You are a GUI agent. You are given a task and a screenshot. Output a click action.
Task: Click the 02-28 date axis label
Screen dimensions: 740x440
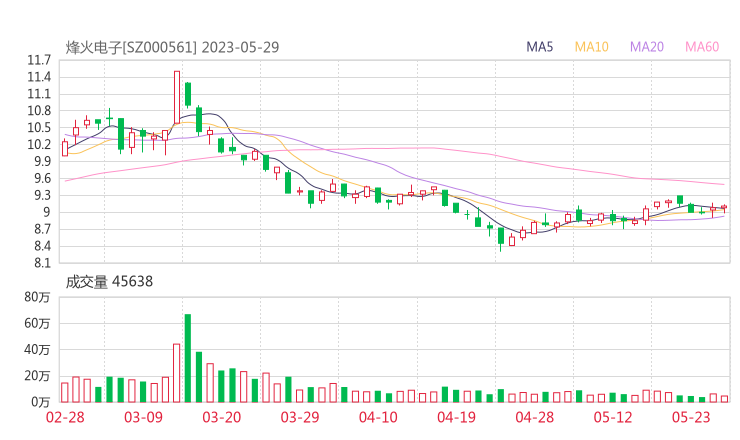pos(65,417)
